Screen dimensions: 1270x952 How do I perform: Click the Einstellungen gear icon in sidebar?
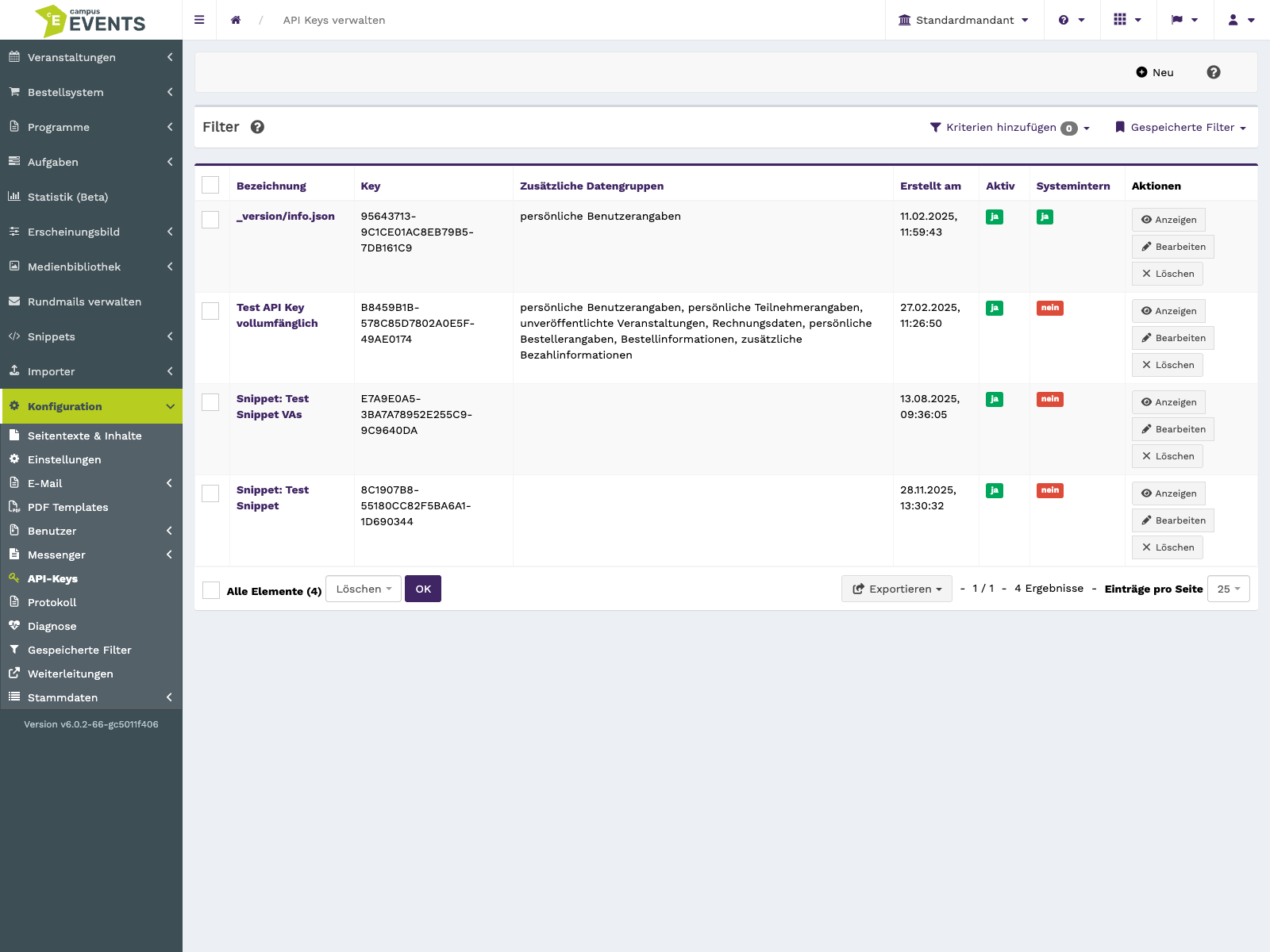click(x=14, y=459)
